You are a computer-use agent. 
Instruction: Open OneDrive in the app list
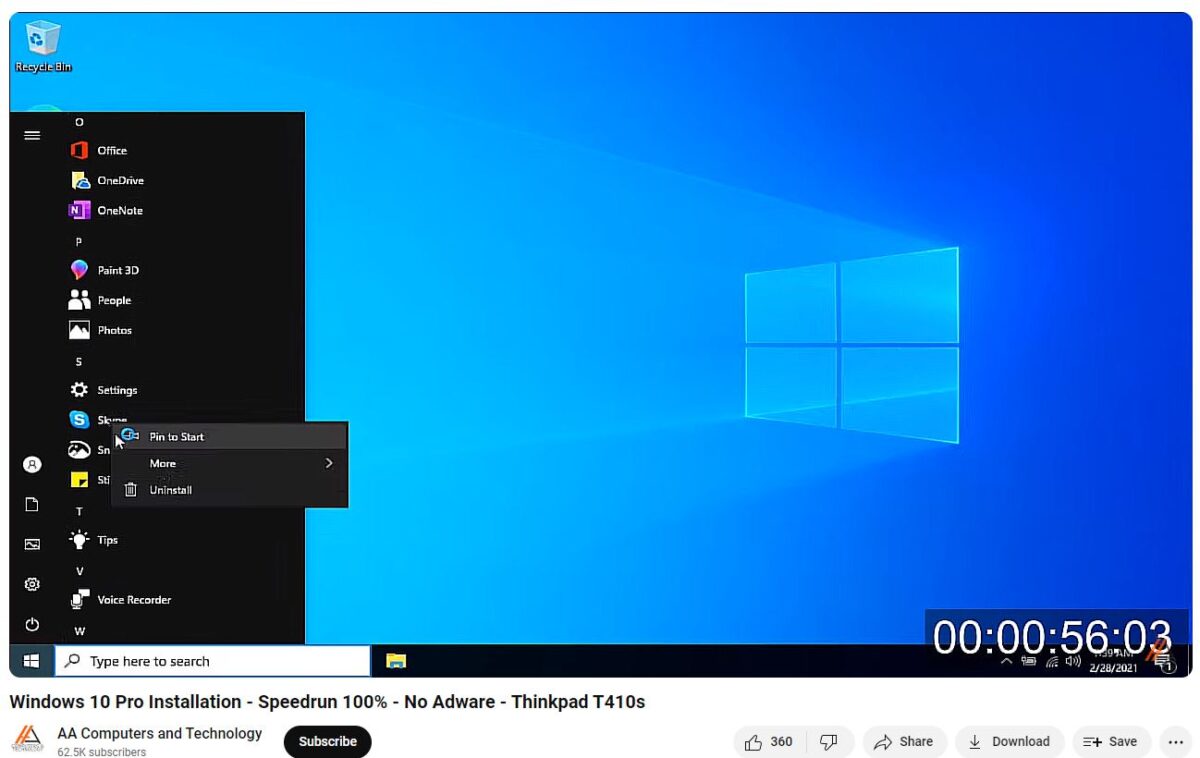click(106, 180)
